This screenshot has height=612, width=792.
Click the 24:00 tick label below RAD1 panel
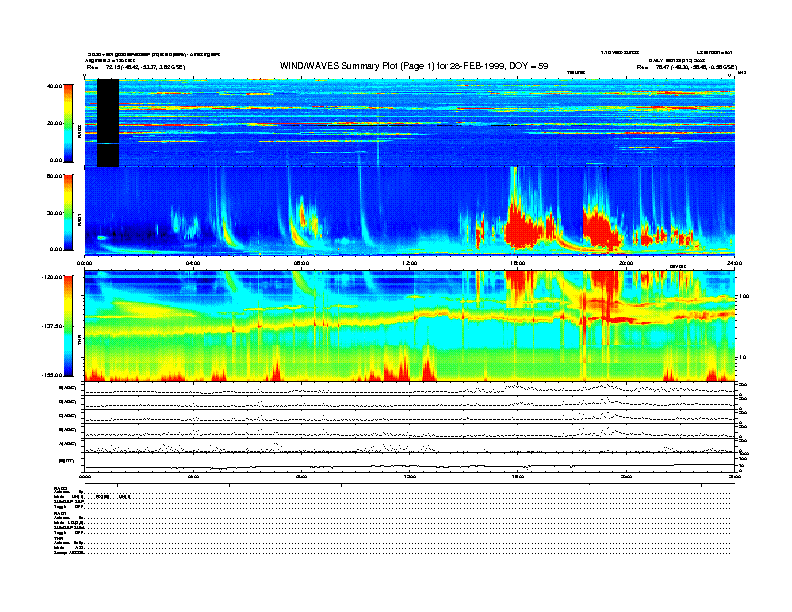734,263
